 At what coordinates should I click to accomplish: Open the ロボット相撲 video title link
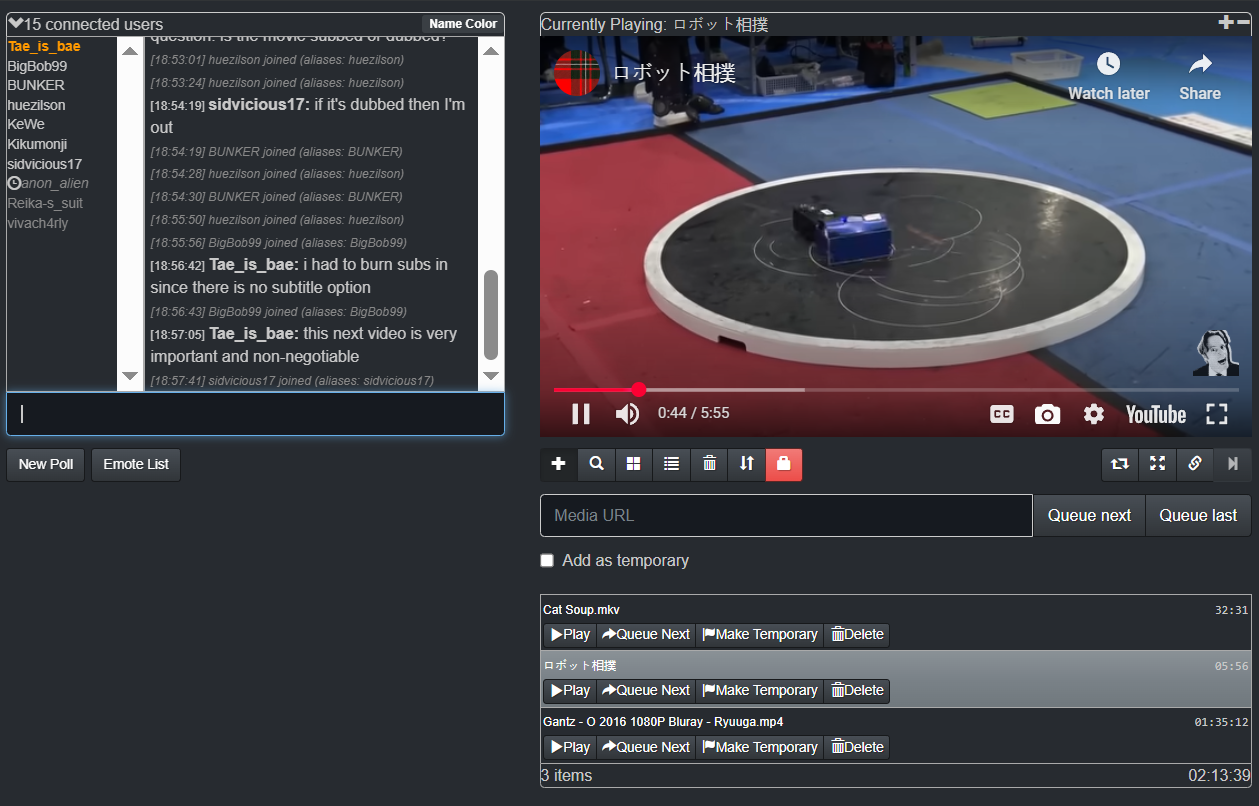coord(674,72)
